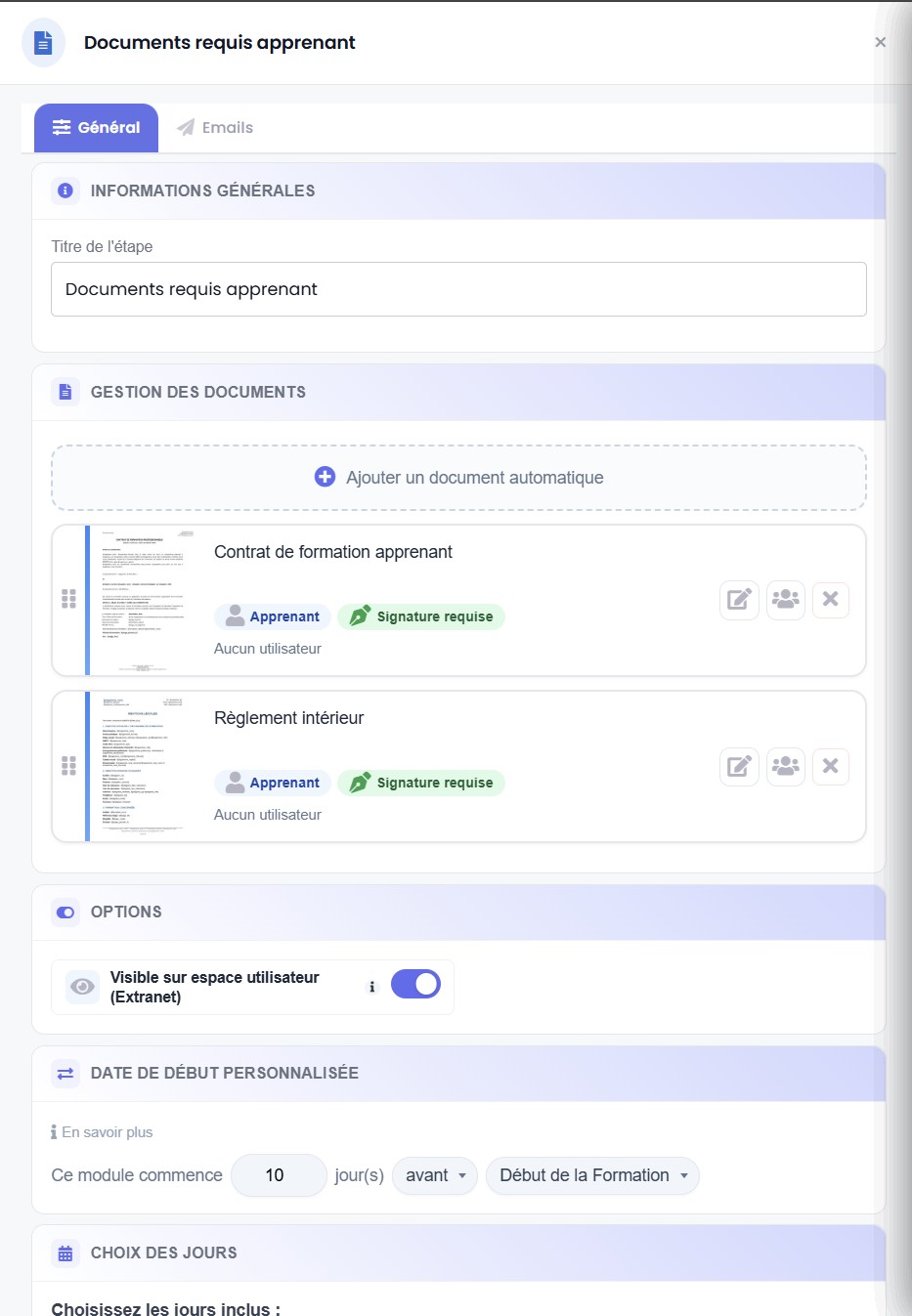
Task: Open users group icon for Contrat de formation
Action: pos(785,600)
